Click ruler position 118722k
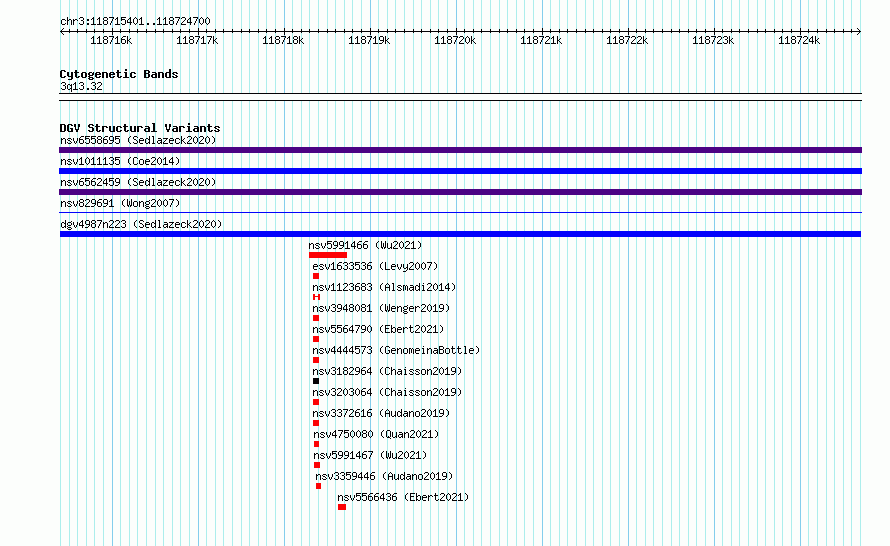This screenshot has height=546, width=890. 627,40
